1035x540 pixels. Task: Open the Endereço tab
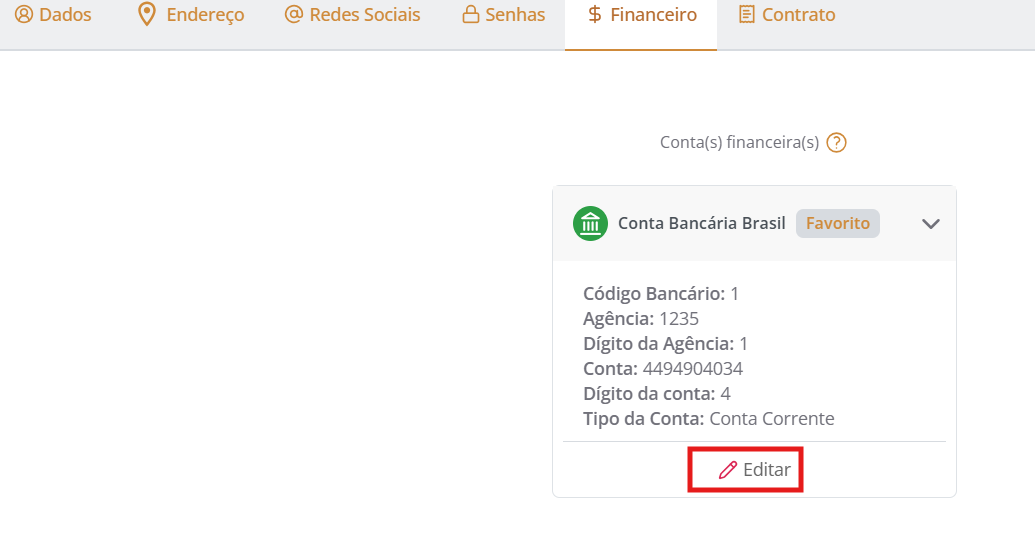coord(205,15)
